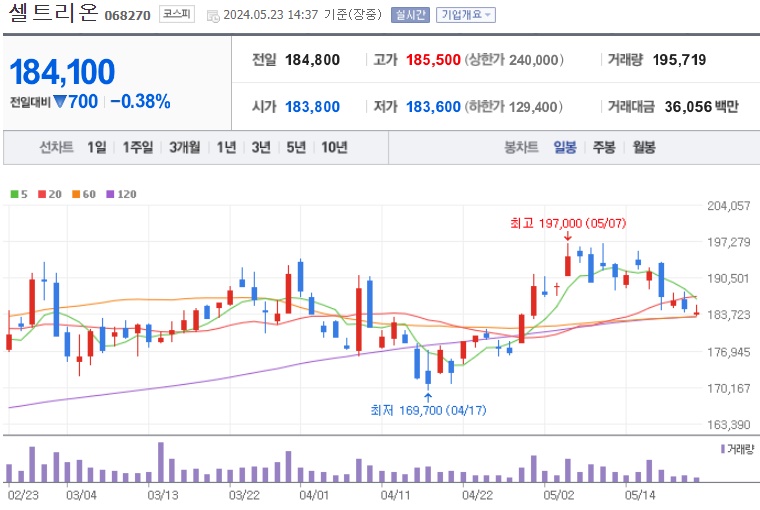
Task: Click the purple 120-day moving average swatch
Action: [x=110, y=194]
